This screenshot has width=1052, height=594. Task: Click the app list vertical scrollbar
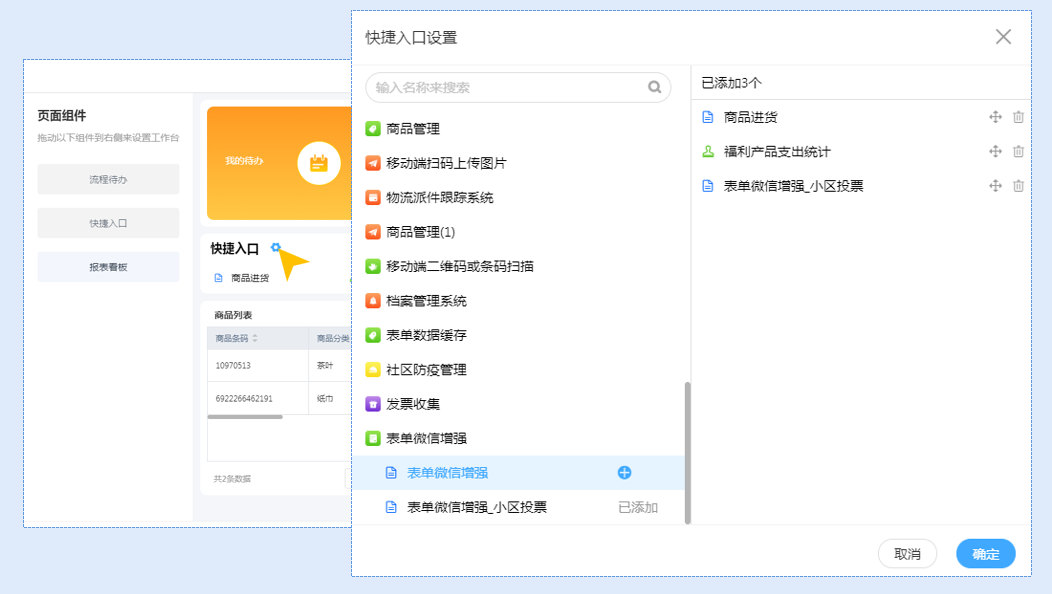[x=687, y=452]
